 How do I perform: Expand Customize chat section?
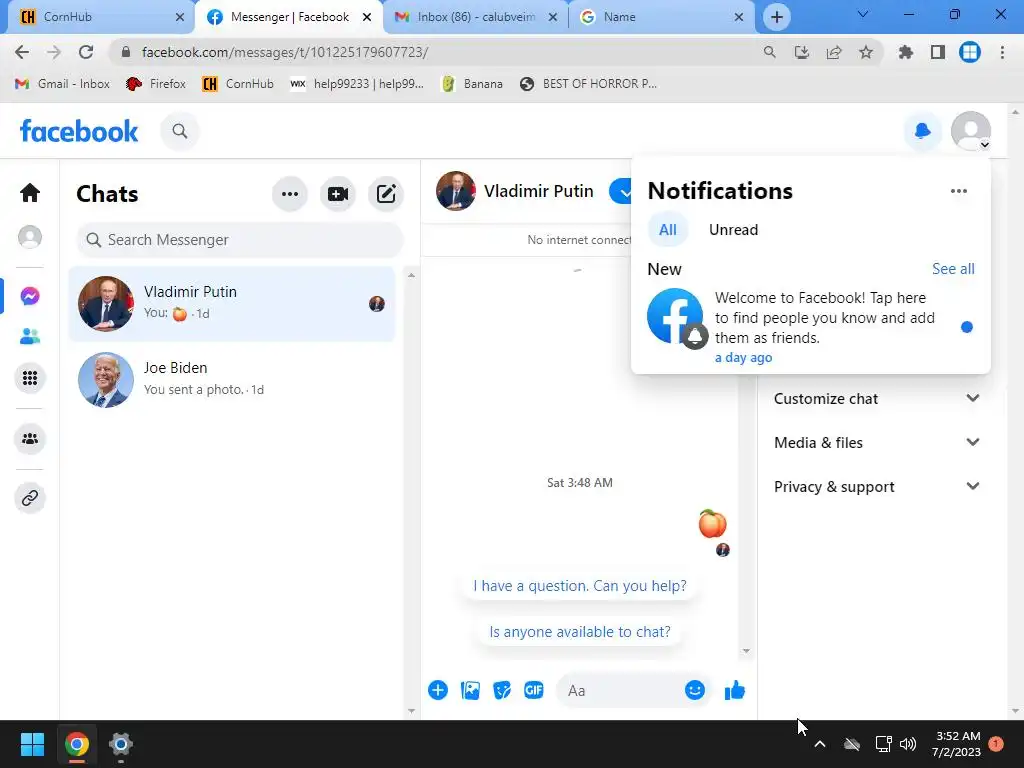click(x=876, y=398)
